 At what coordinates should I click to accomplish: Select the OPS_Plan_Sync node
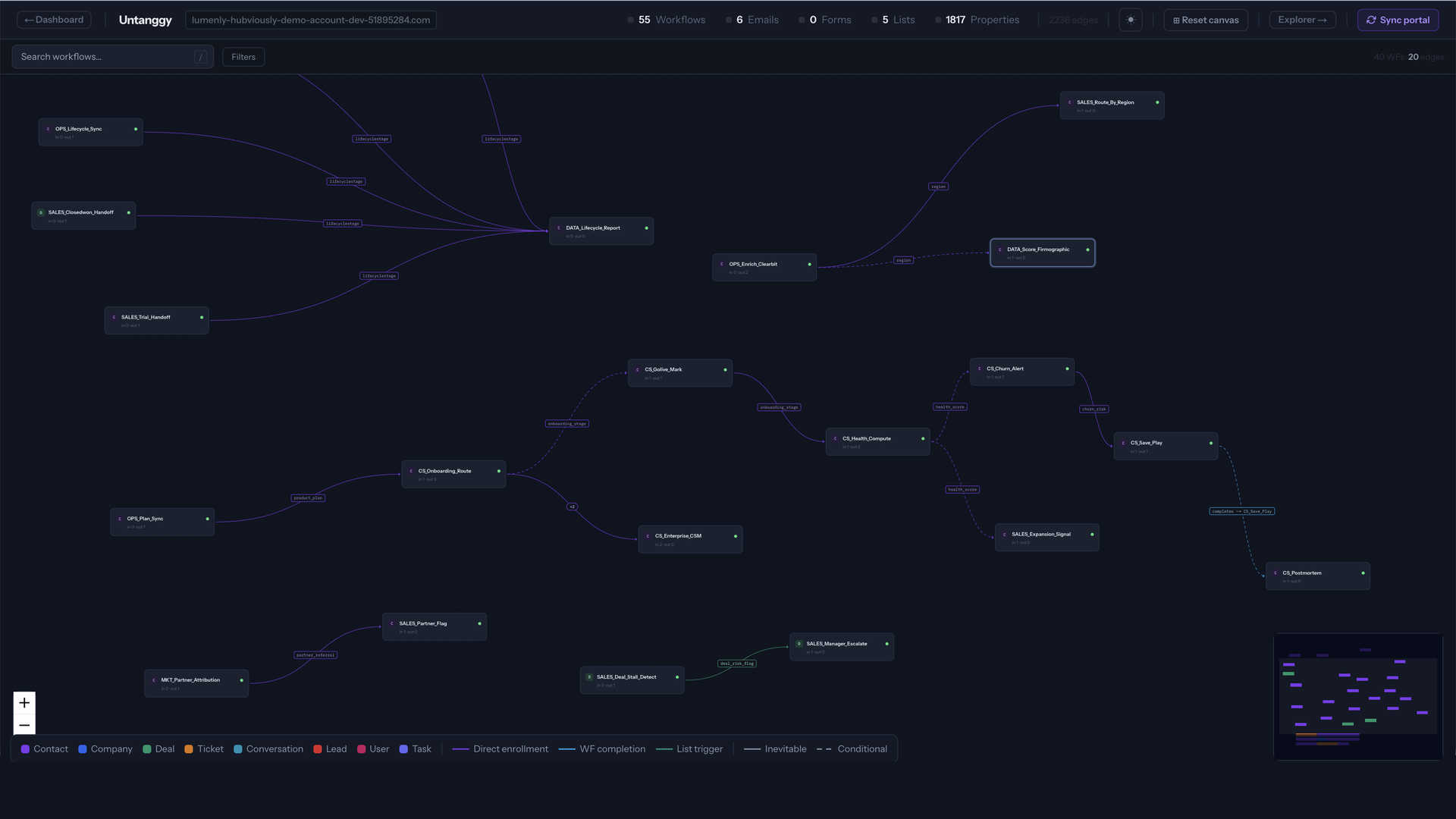[162, 522]
